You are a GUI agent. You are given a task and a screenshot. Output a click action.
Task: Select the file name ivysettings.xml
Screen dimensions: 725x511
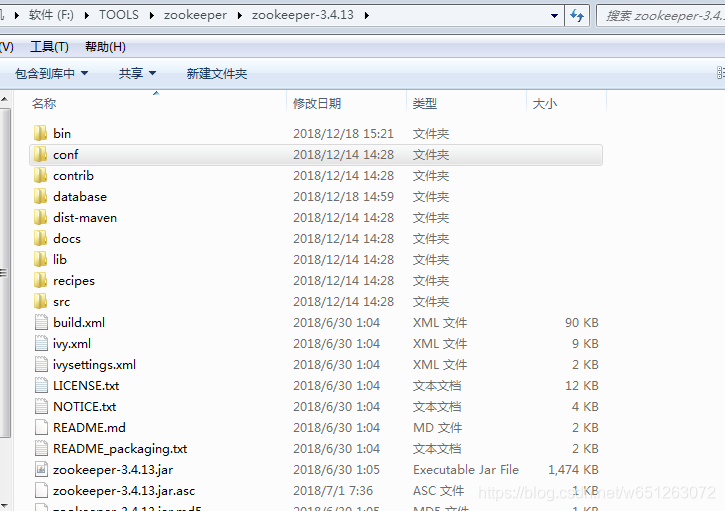click(x=94, y=364)
